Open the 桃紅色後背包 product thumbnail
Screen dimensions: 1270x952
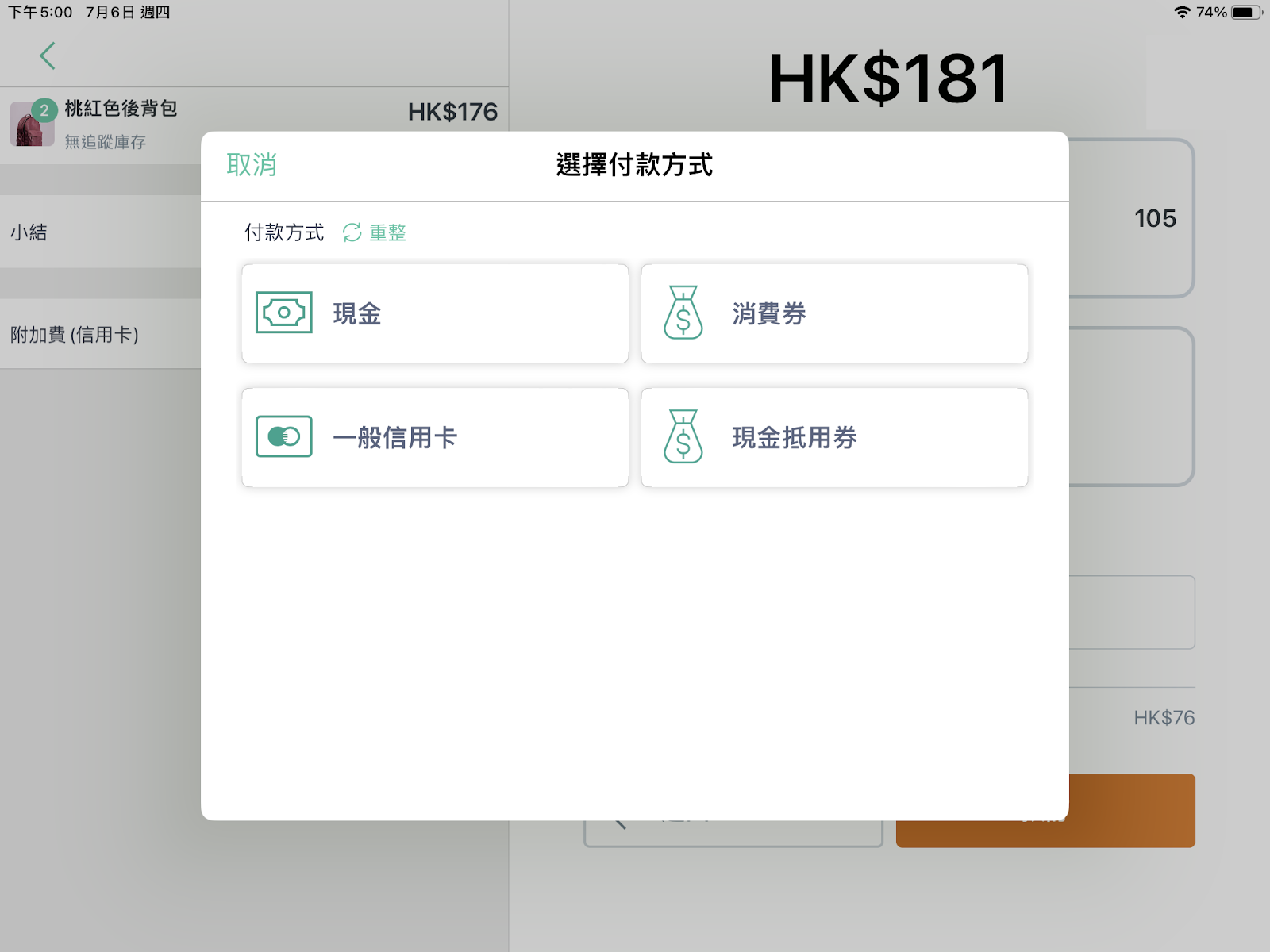tap(33, 124)
